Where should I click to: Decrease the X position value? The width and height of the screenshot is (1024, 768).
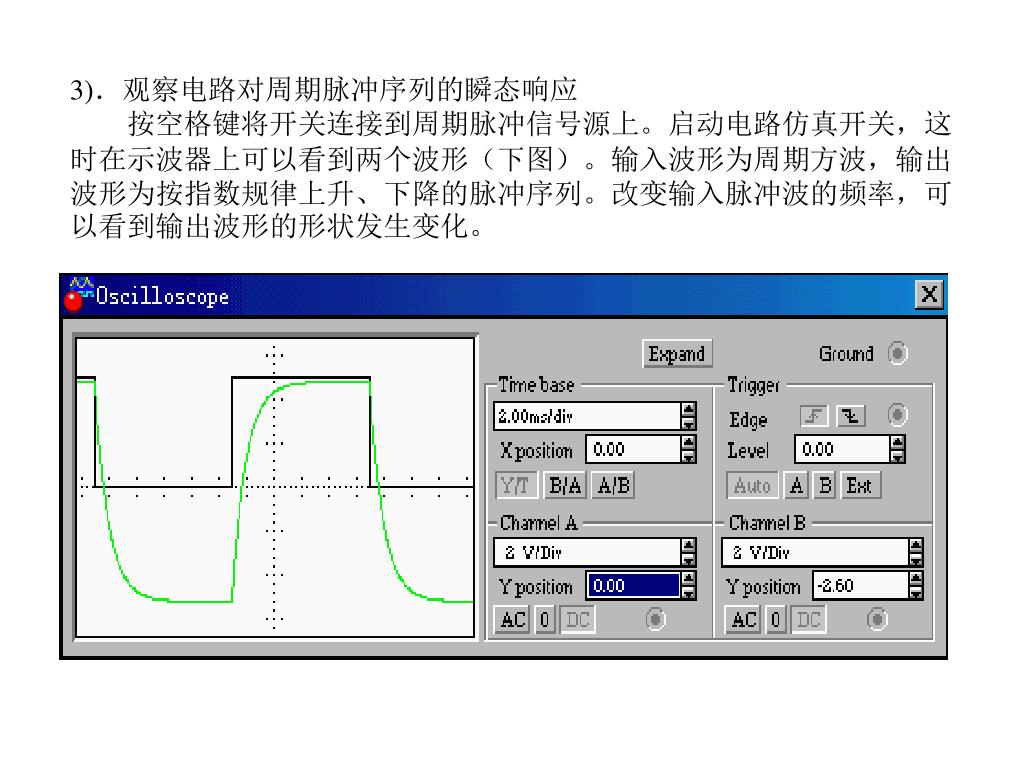click(x=688, y=456)
